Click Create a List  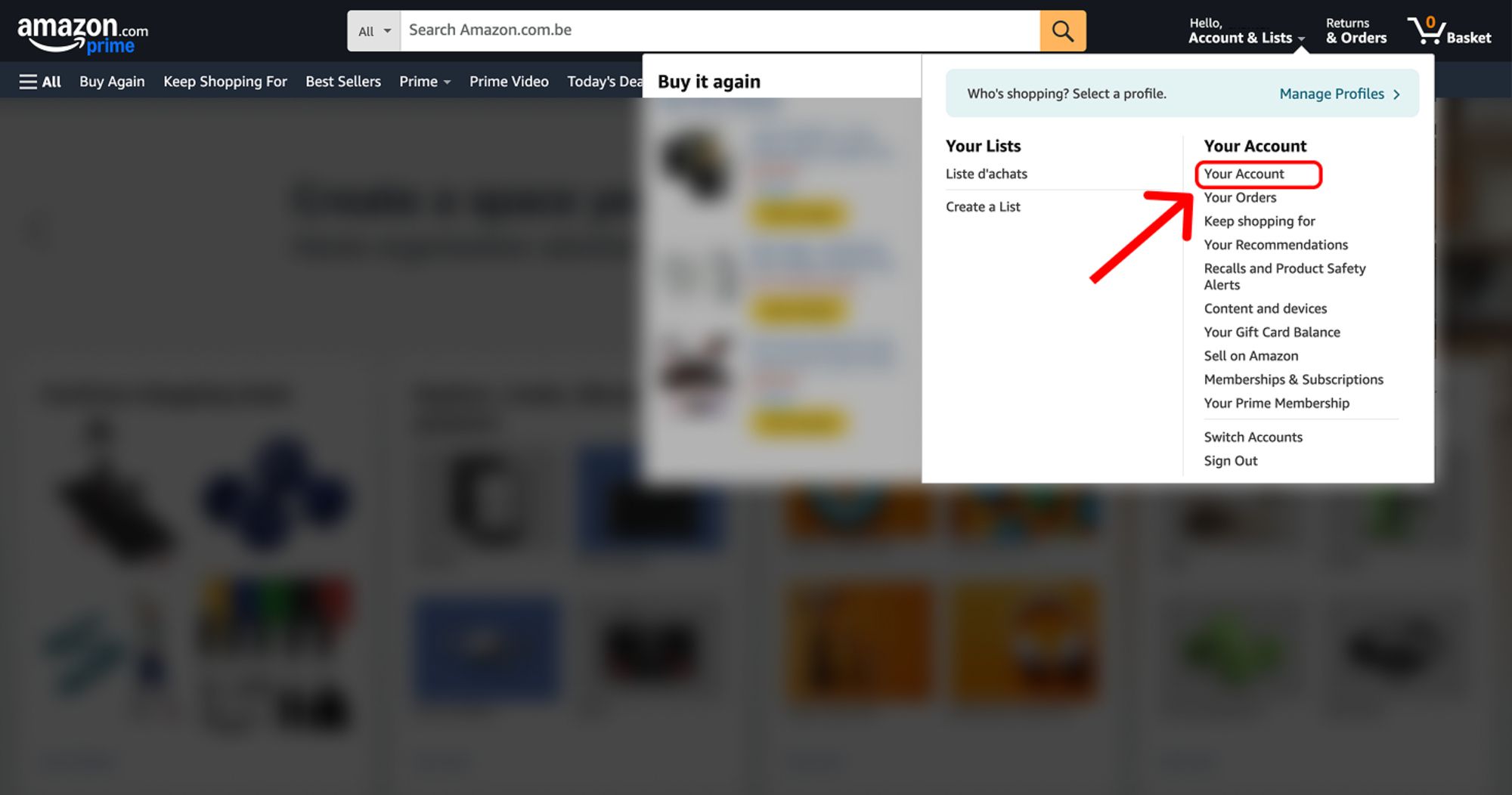point(983,207)
